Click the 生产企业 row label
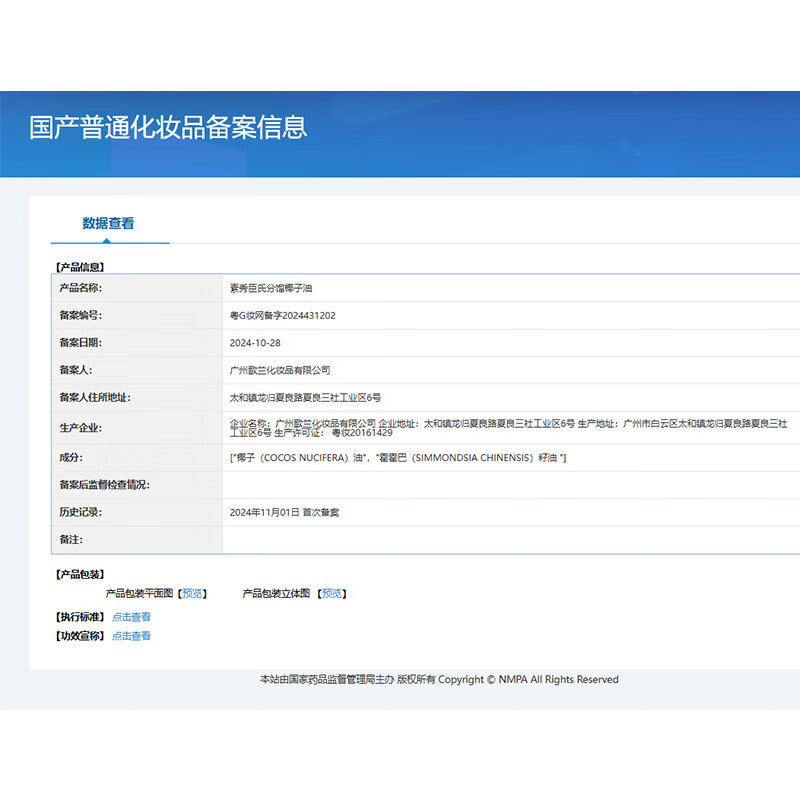800x800 pixels. [81, 428]
